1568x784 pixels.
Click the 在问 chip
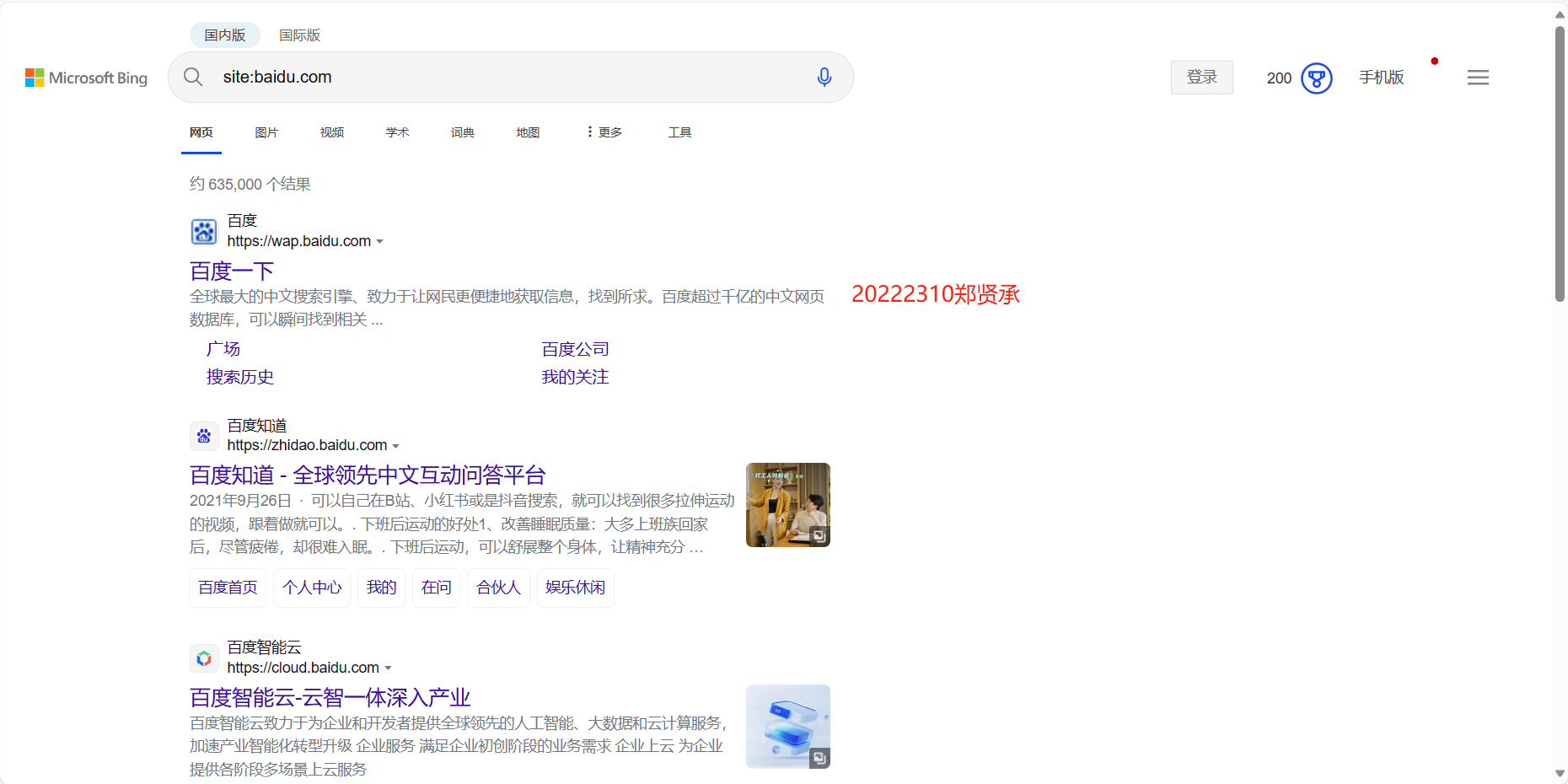pos(437,588)
